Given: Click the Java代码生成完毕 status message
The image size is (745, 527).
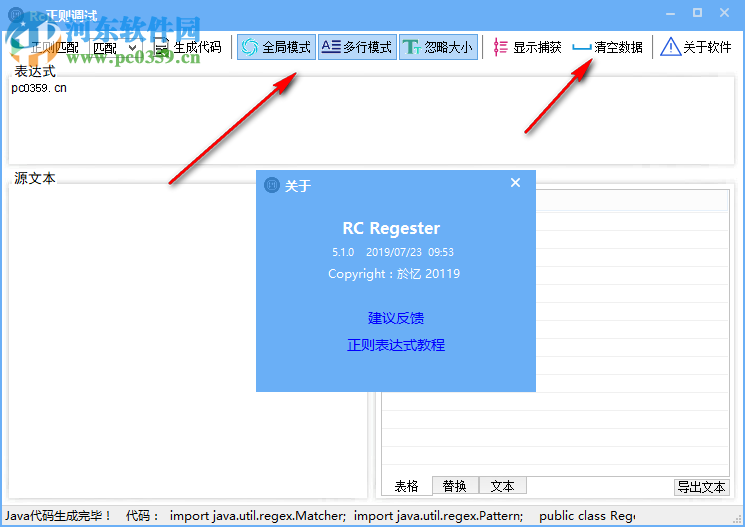Looking at the screenshot, I should [x=58, y=516].
